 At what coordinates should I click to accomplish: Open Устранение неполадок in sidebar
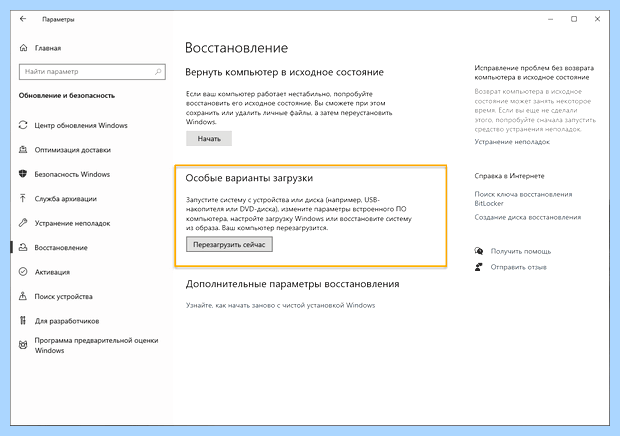(x=72, y=223)
